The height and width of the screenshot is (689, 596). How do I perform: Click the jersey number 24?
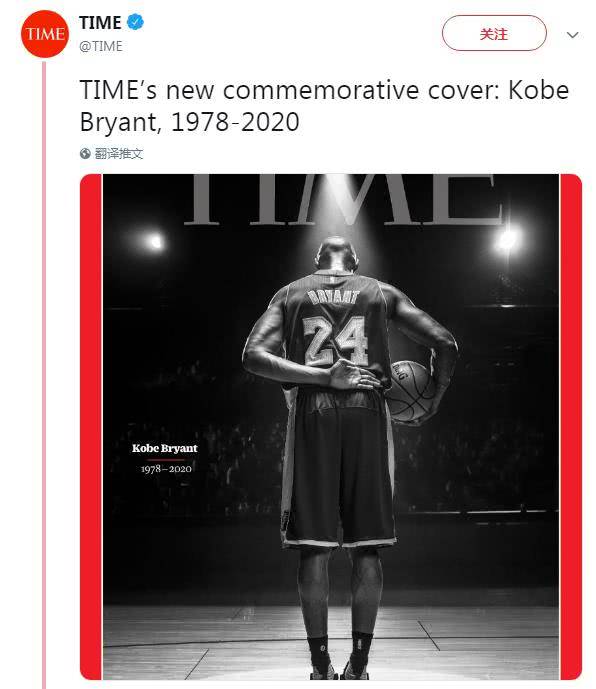(x=335, y=341)
